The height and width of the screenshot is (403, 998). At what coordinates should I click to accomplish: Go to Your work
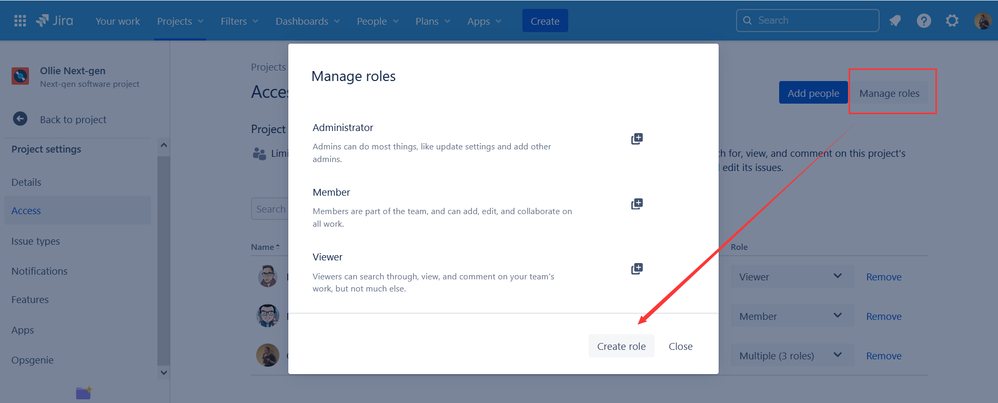click(118, 21)
